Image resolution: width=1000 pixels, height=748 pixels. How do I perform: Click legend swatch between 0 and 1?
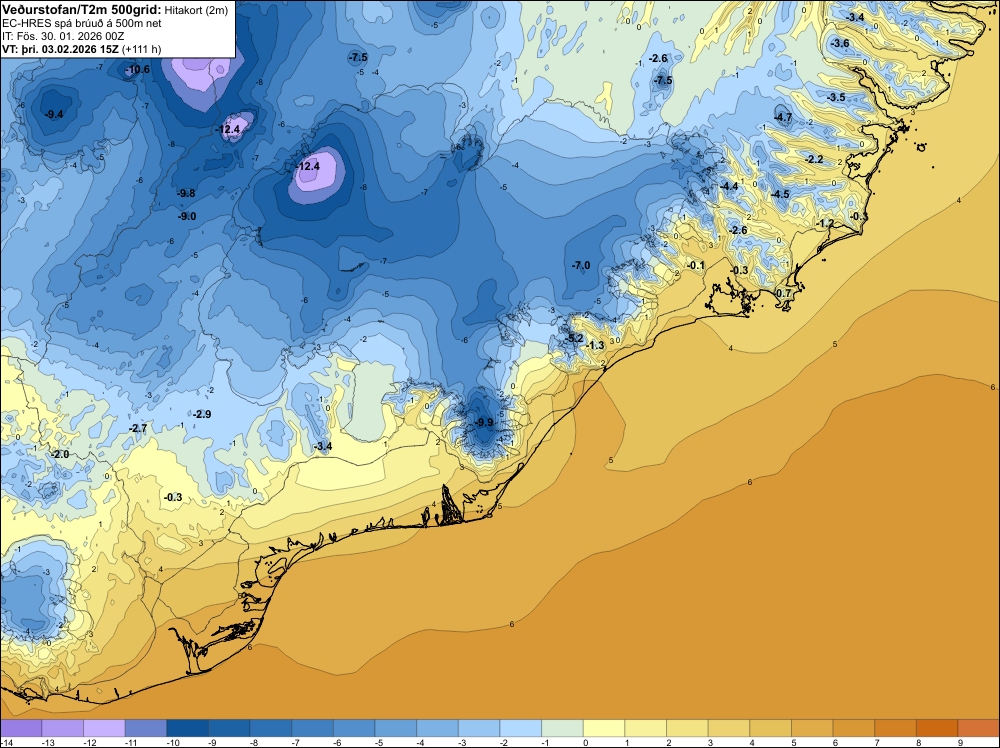pyautogui.click(x=606, y=728)
